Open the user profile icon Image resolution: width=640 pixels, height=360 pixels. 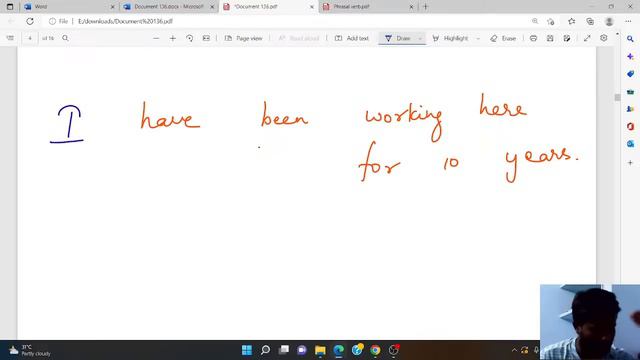click(x=609, y=21)
